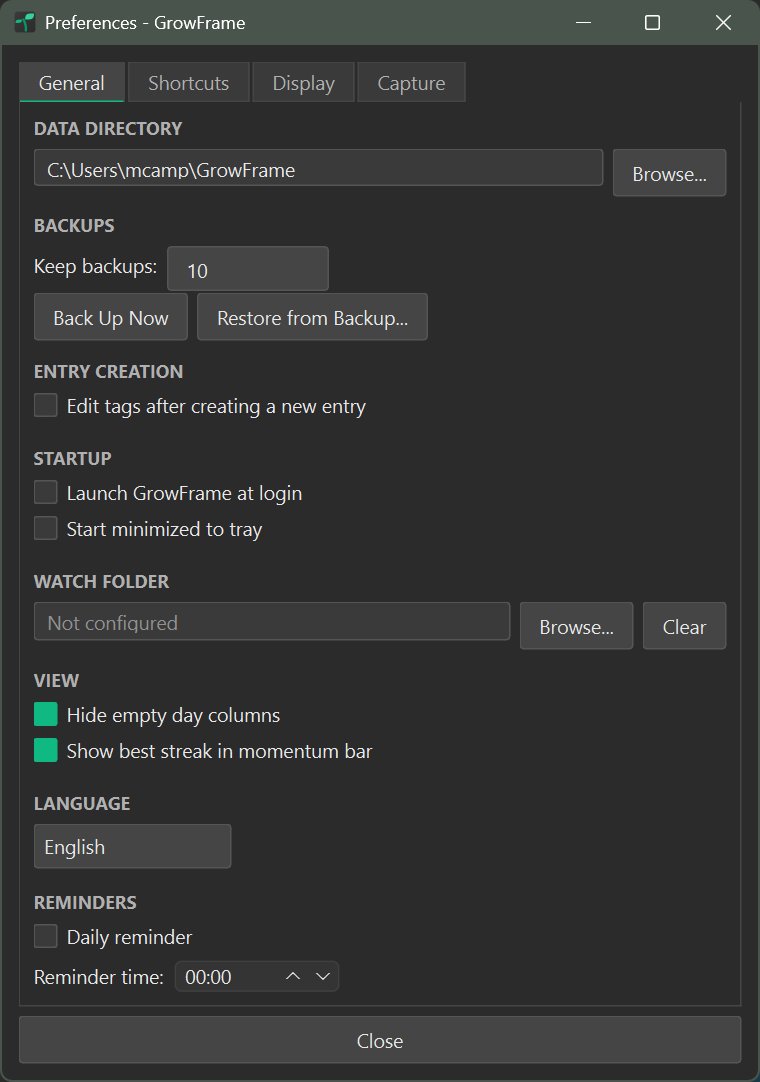The height and width of the screenshot is (1082, 760).
Task: Click Back Up Now
Action: tap(110, 317)
